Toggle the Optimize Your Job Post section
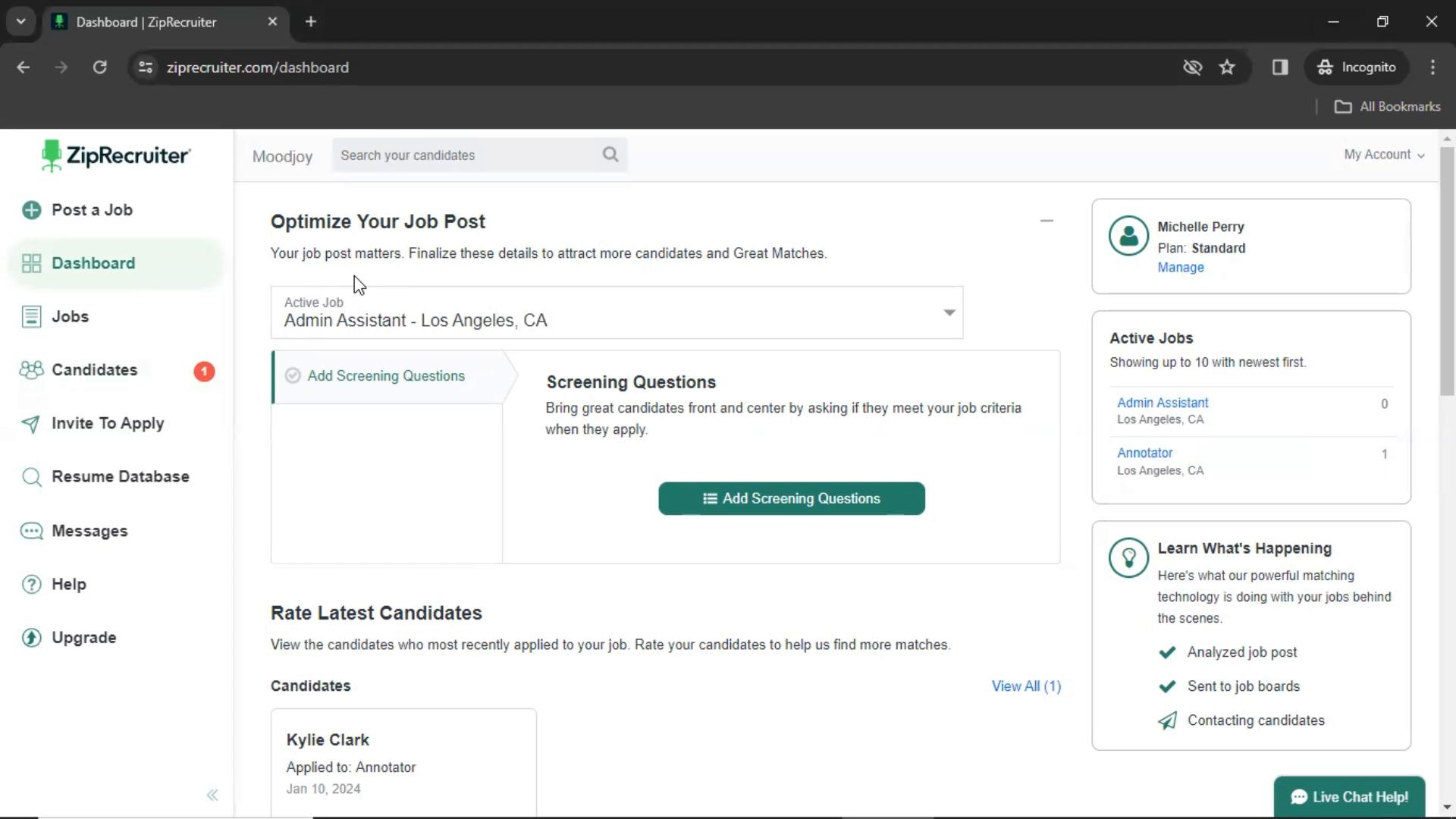Screen dimensions: 1456x819 [1047, 221]
